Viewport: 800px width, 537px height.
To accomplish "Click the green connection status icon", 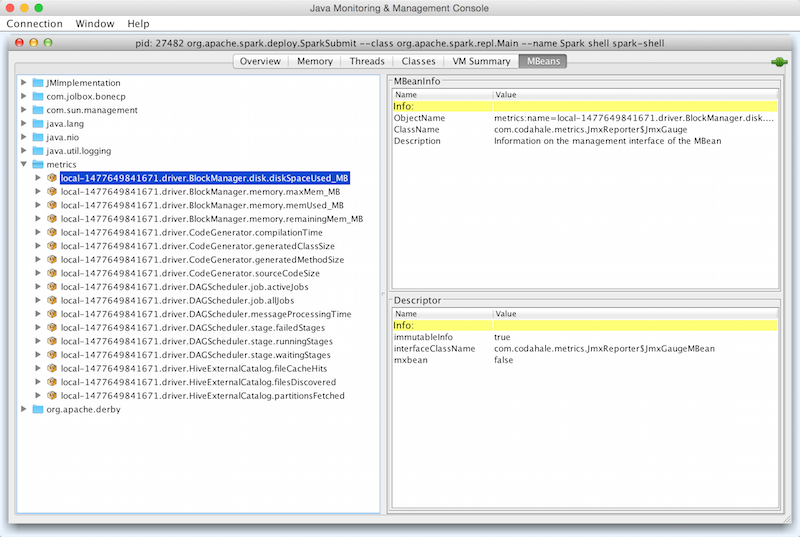I will coord(779,62).
